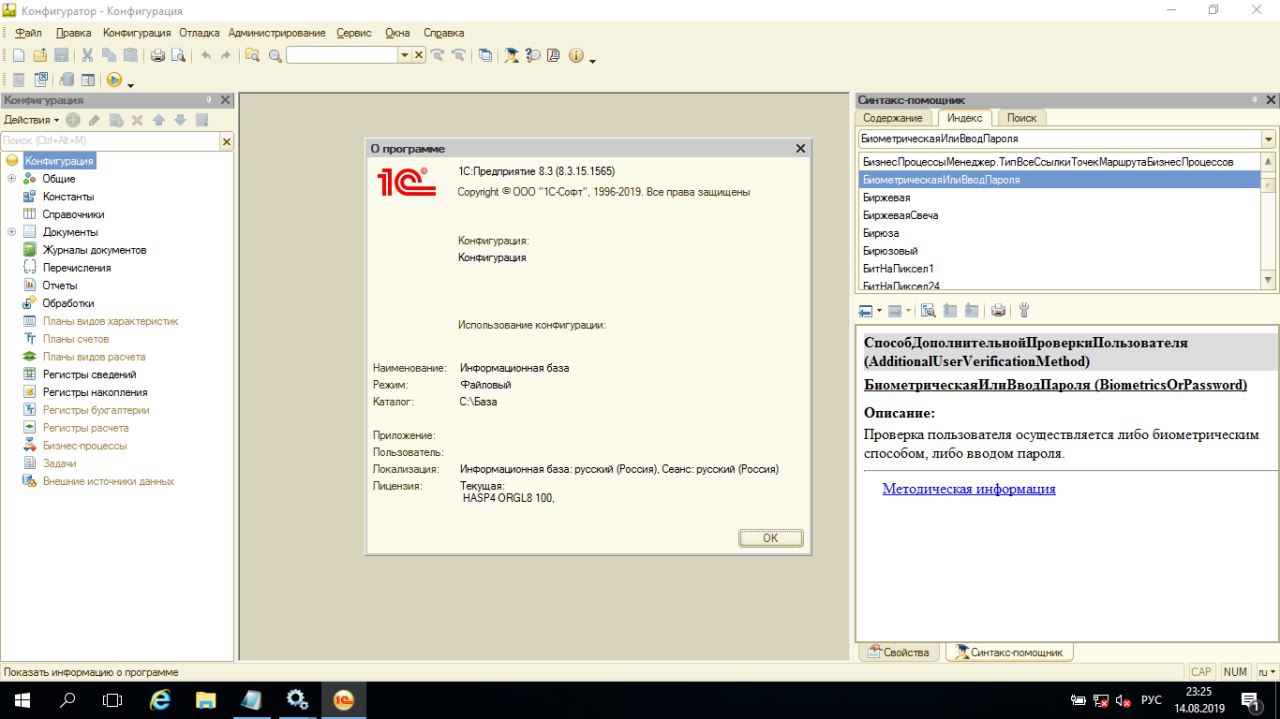Open the Отладка menu
Viewport: 1280px width, 719px height.
click(200, 33)
